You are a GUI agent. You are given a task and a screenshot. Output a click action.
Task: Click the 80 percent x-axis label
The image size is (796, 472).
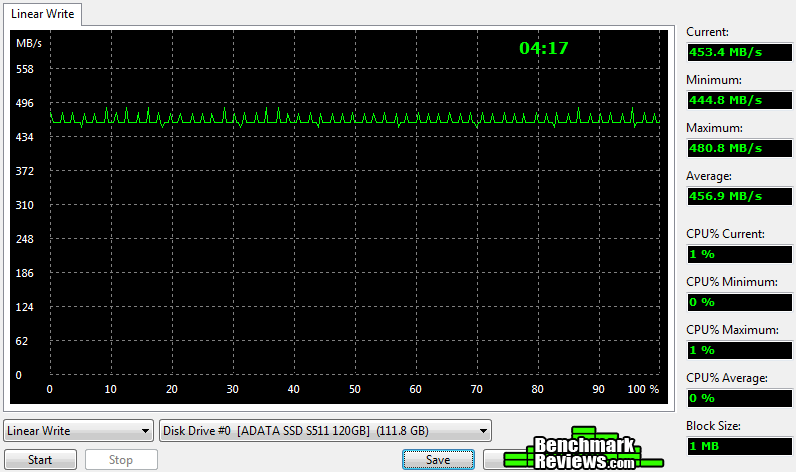click(537, 389)
